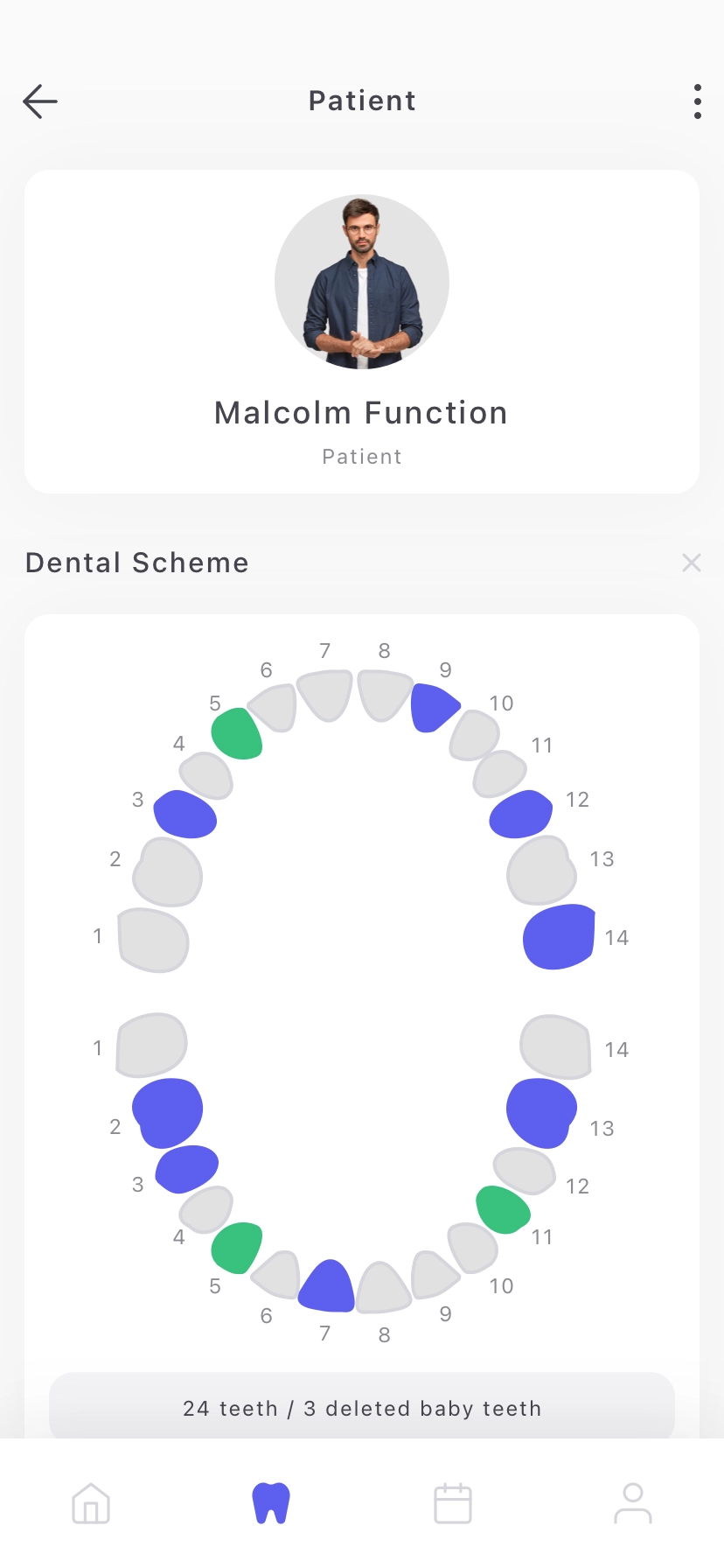Select green lower tooth number 11
724x1568 pixels.
pyautogui.click(x=503, y=1209)
